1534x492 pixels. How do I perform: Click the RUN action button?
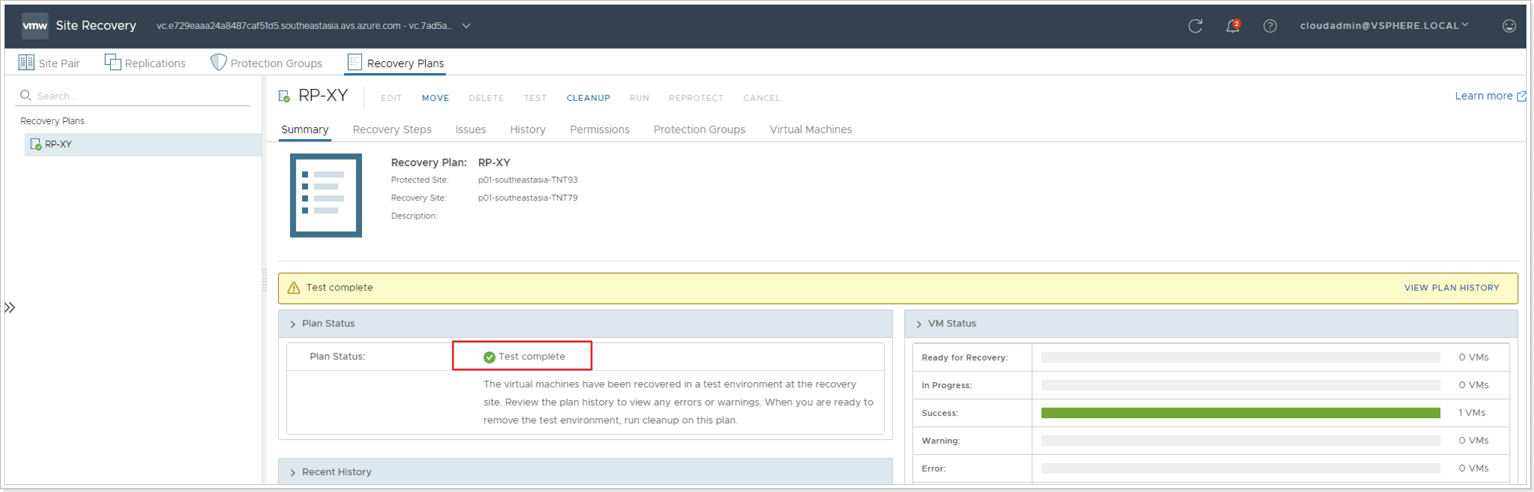click(639, 98)
